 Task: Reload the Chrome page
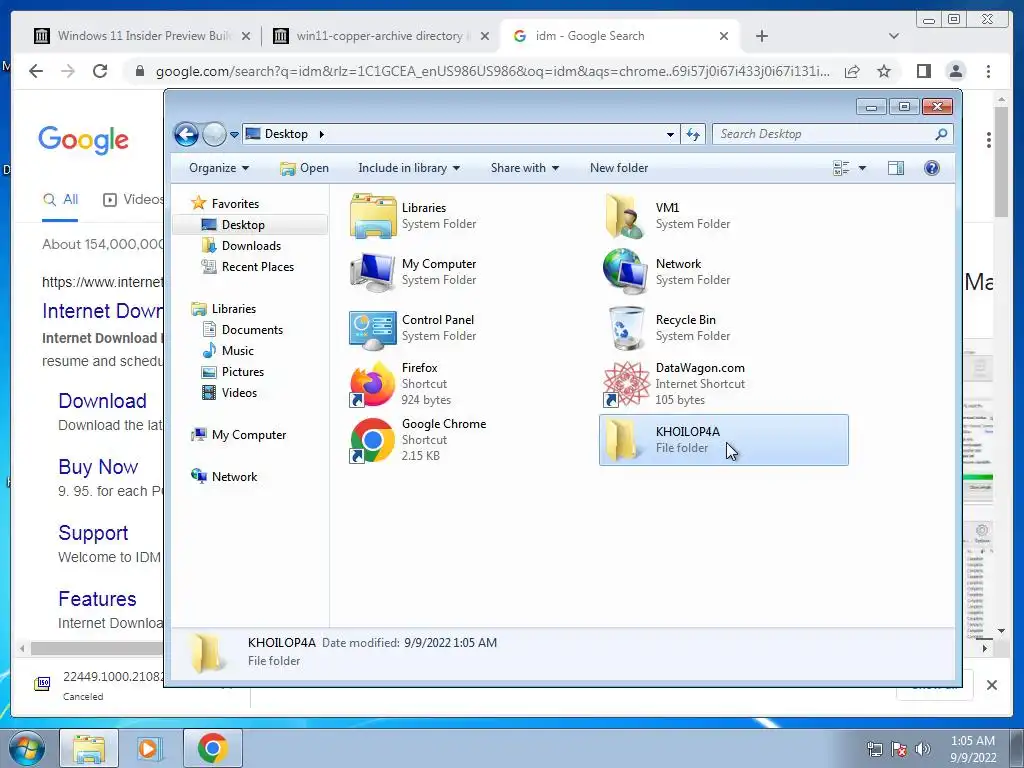coord(100,71)
